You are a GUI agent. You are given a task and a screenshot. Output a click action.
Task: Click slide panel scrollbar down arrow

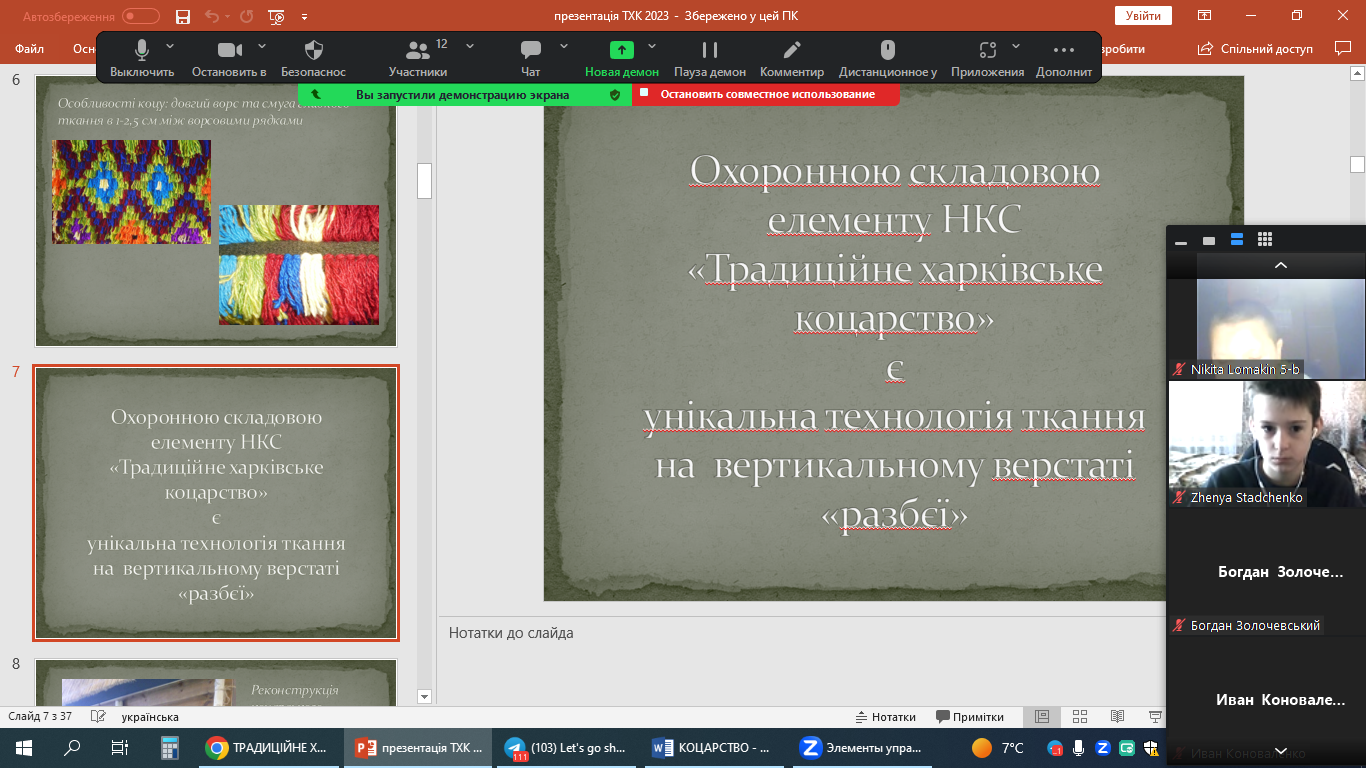click(x=424, y=697)
